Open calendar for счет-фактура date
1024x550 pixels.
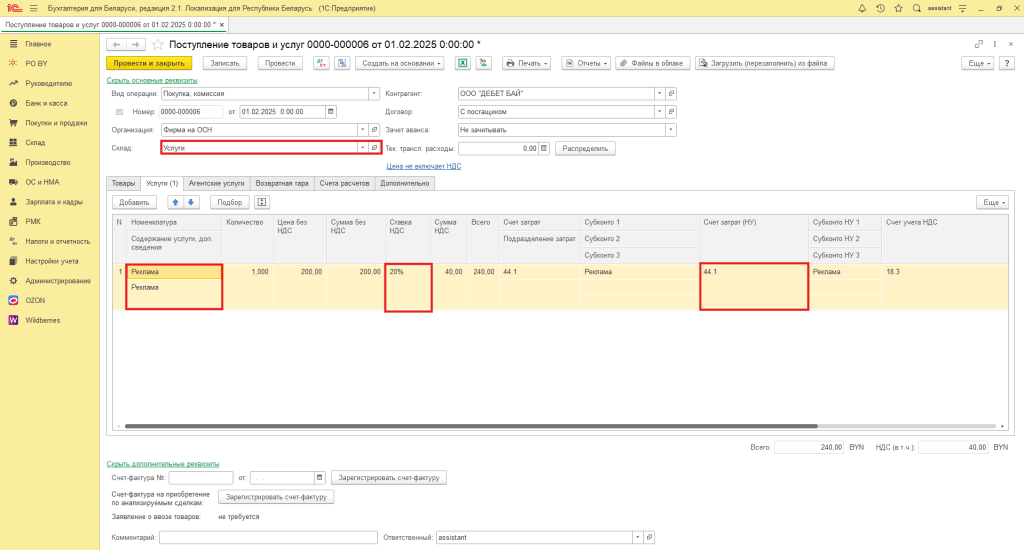tap(319, 477)
